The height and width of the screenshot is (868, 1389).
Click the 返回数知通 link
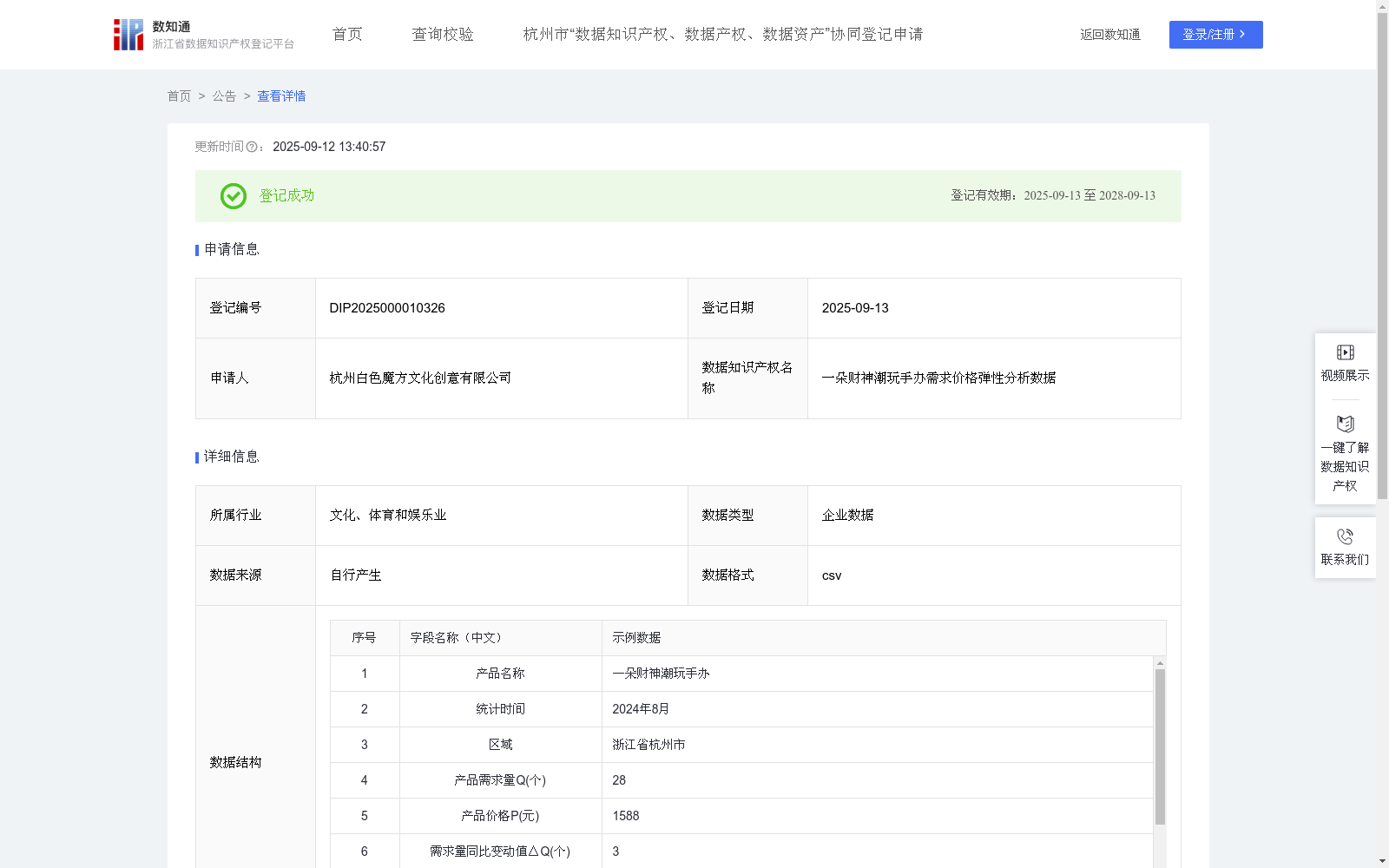(1110, 35)
